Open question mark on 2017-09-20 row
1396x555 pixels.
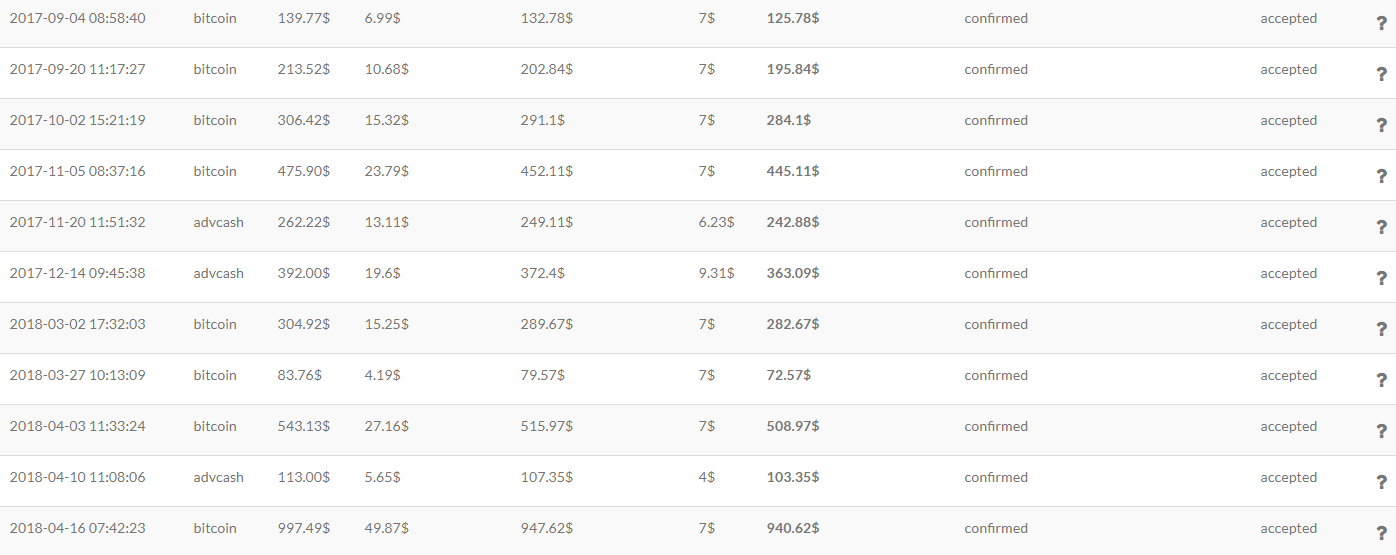(x=1381, y=74)
